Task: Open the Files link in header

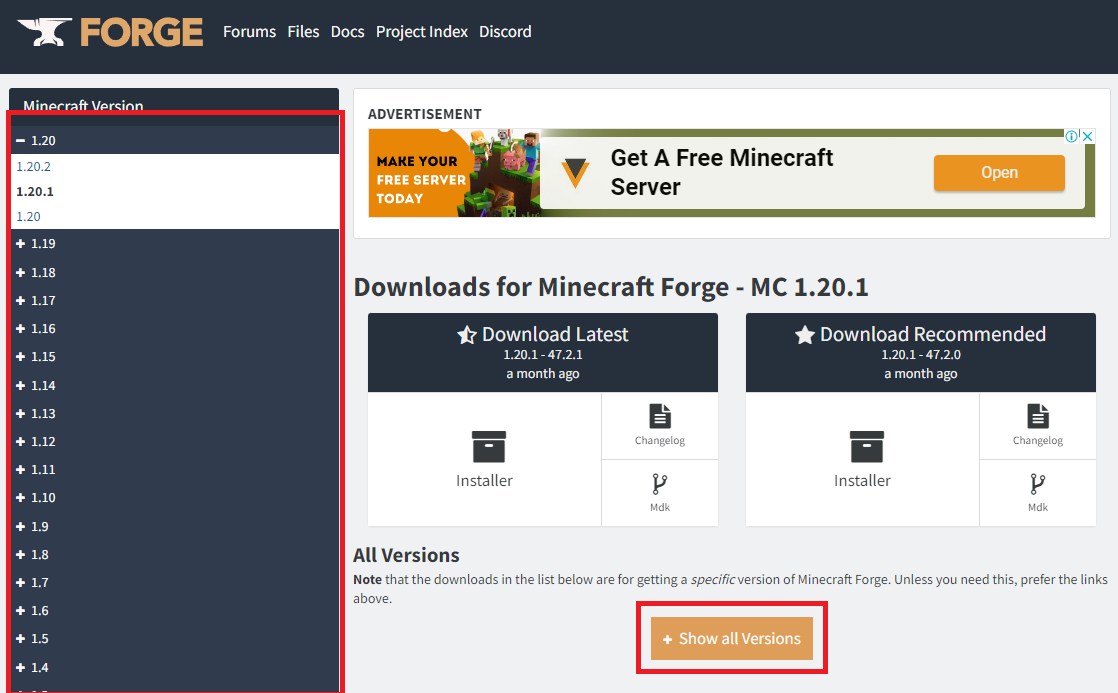Action: (303, 31)
